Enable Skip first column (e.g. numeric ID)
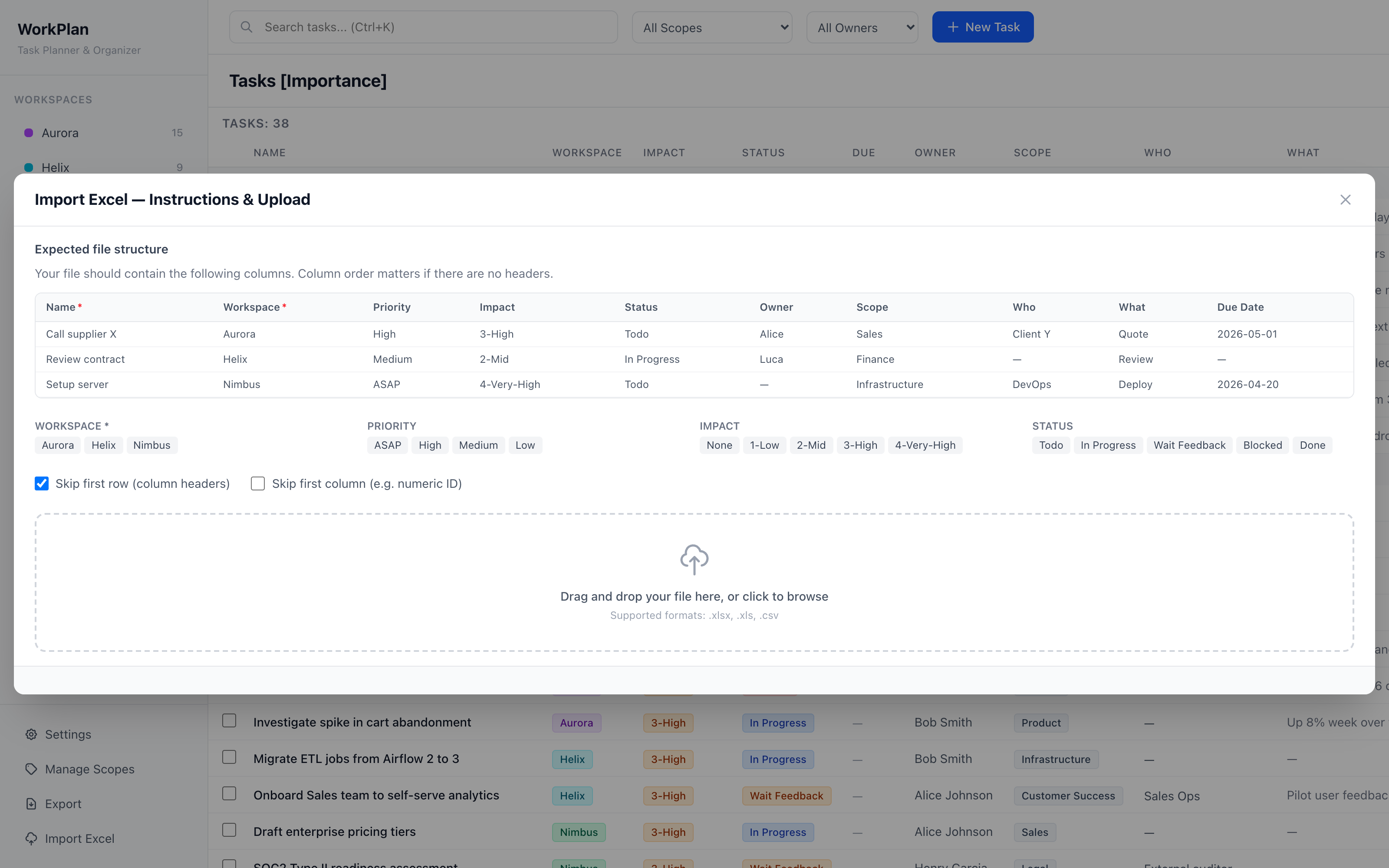The width and height of the screenshot is (1389, 868). 258,483
